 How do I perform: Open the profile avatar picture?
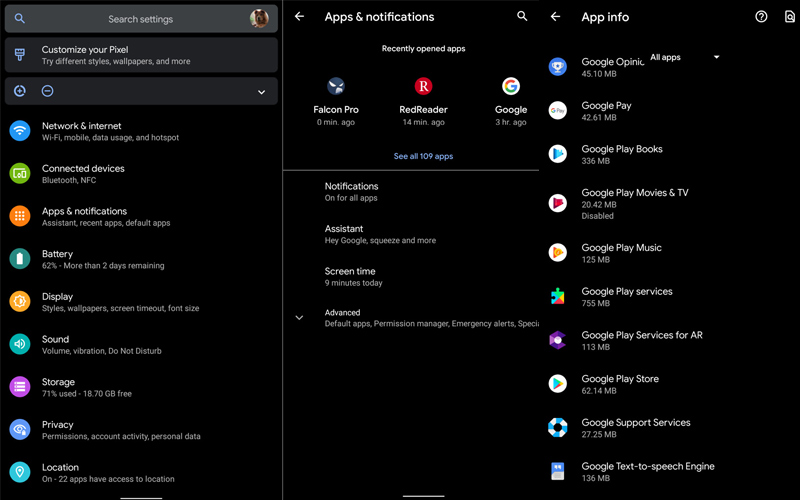259,18
